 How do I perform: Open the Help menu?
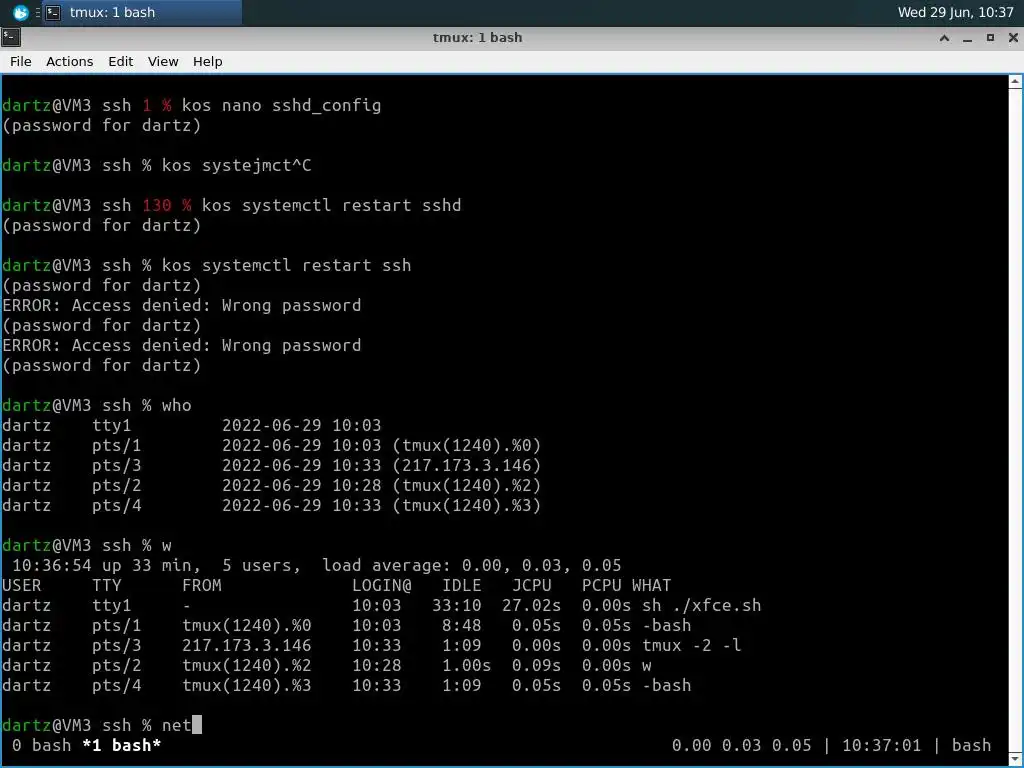[208, 61]
